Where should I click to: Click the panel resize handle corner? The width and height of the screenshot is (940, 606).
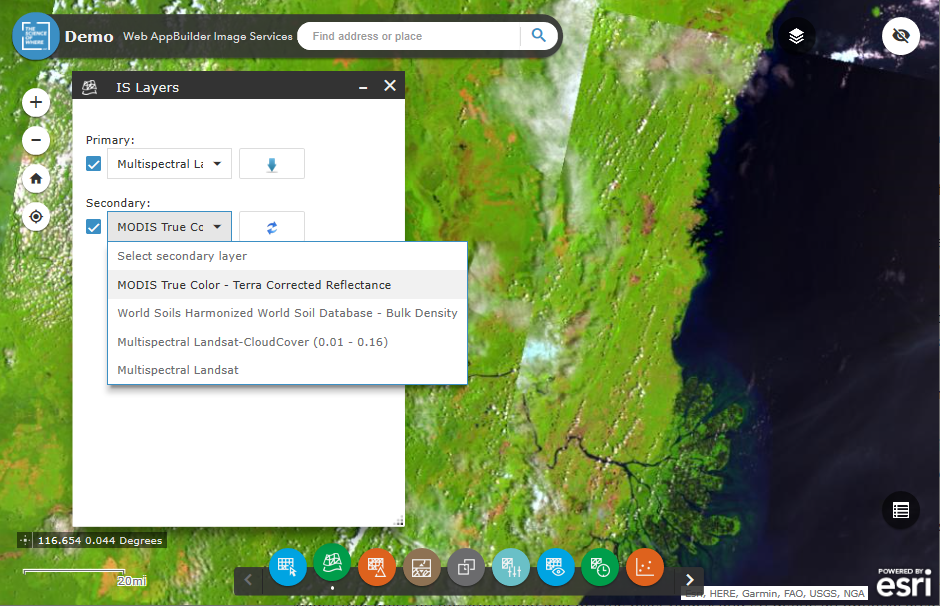pyautogui.click(x=399, y=521)
